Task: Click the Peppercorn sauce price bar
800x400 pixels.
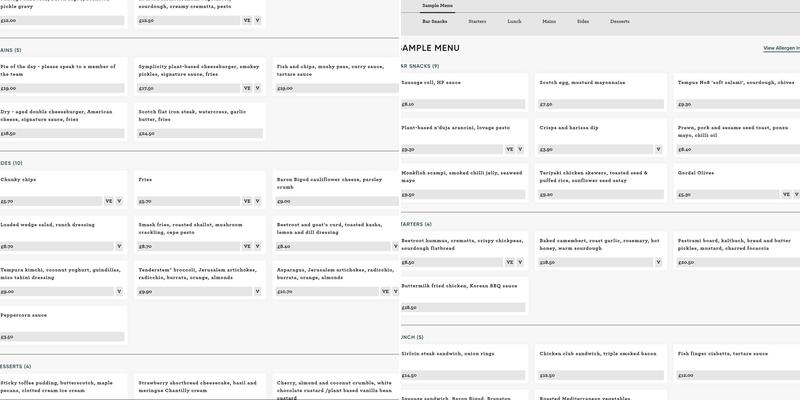Action: tap(62, 337)
